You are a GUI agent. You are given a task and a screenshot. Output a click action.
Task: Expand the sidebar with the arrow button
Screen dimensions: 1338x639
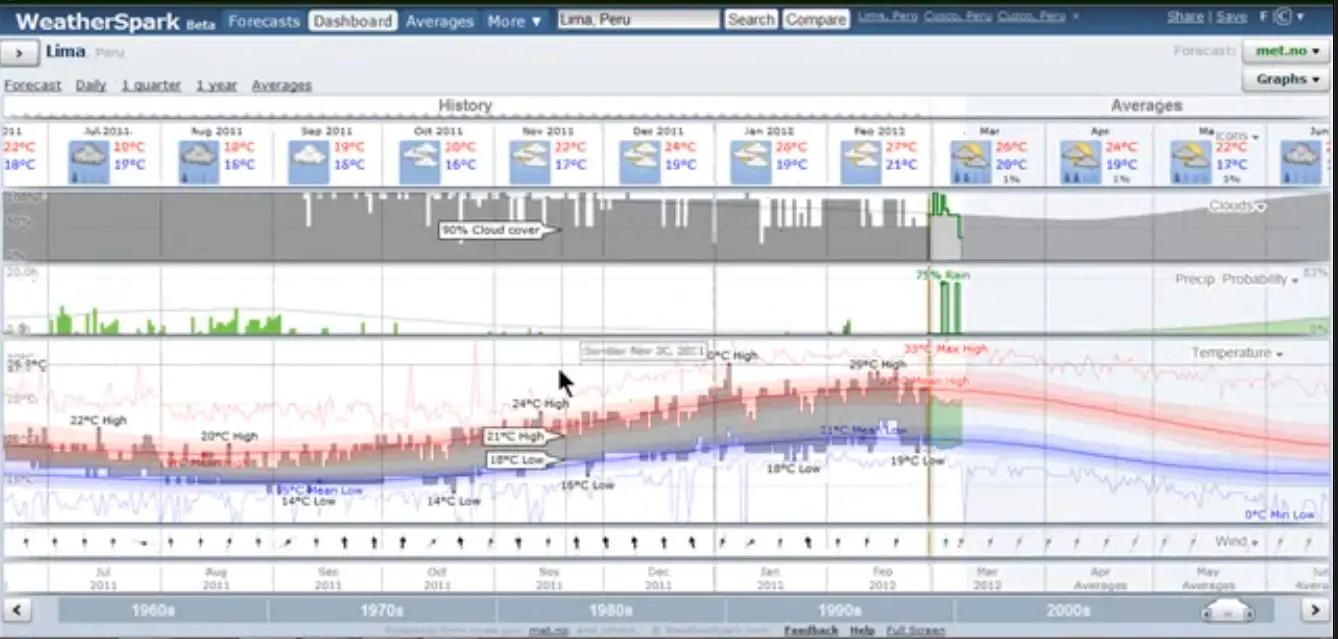[x=20, y=53]
